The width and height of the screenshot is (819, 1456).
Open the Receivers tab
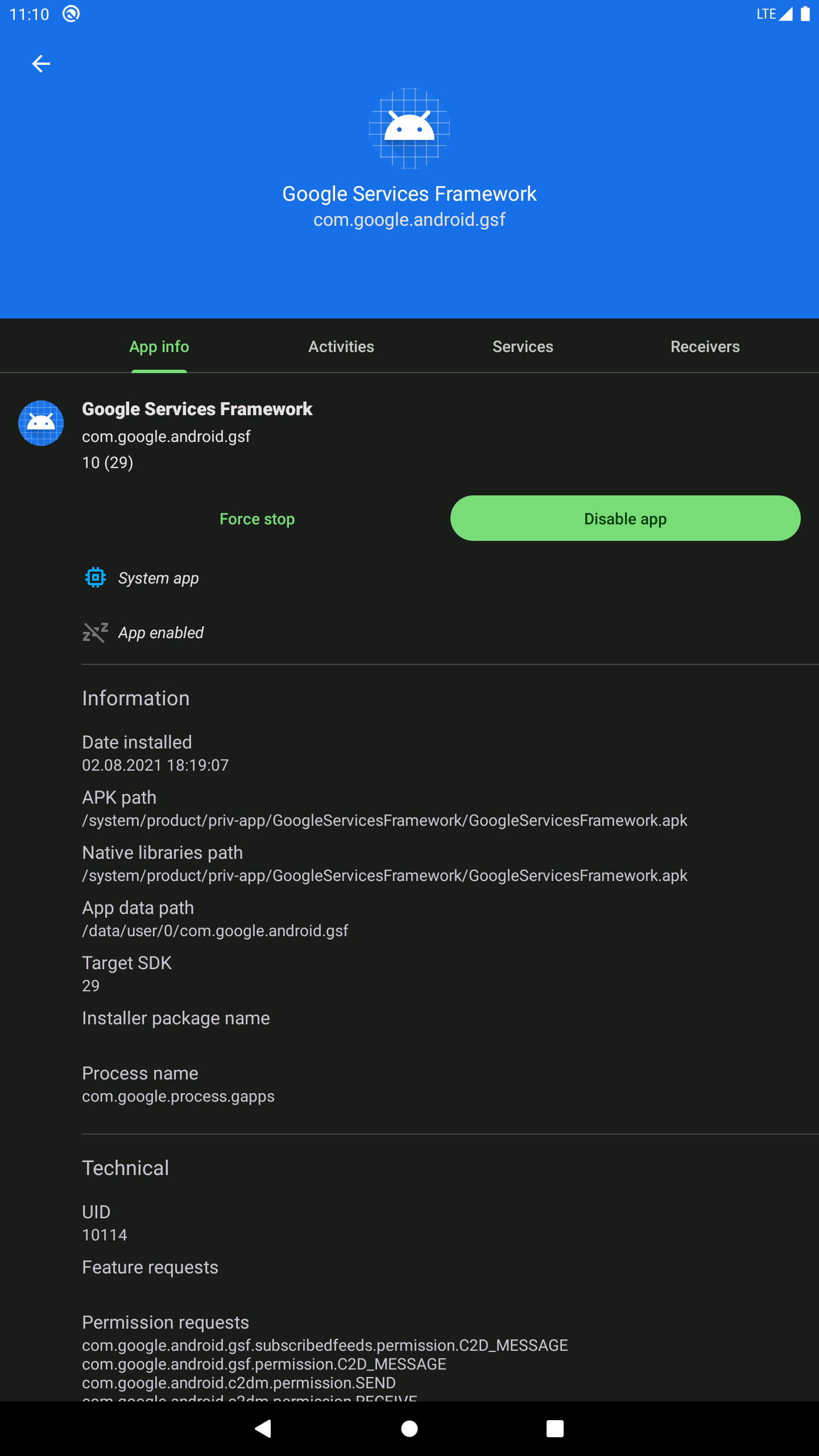coord(705,346)
